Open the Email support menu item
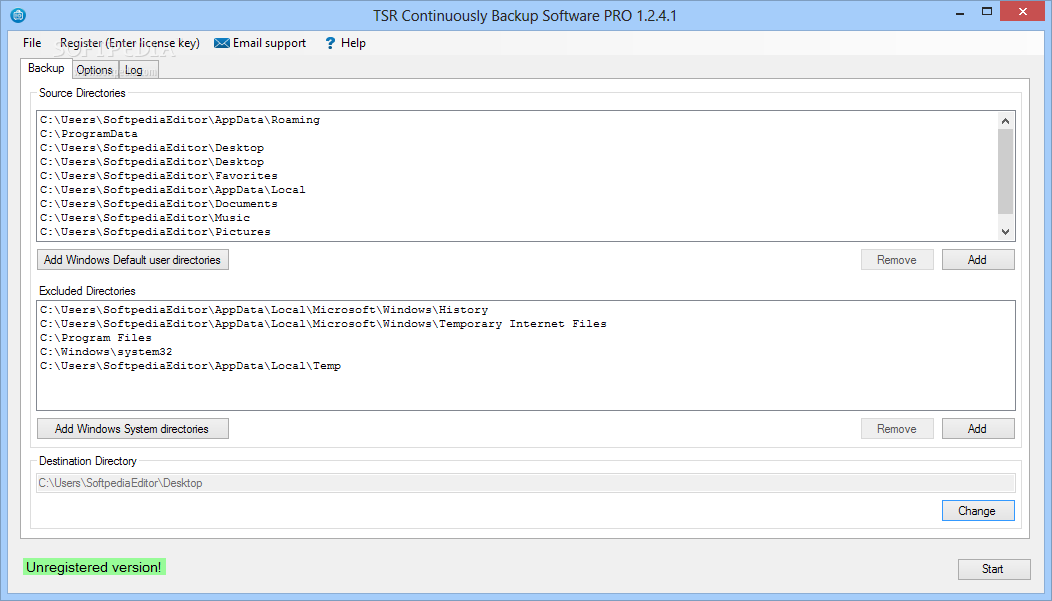 [x=260, y=43]
